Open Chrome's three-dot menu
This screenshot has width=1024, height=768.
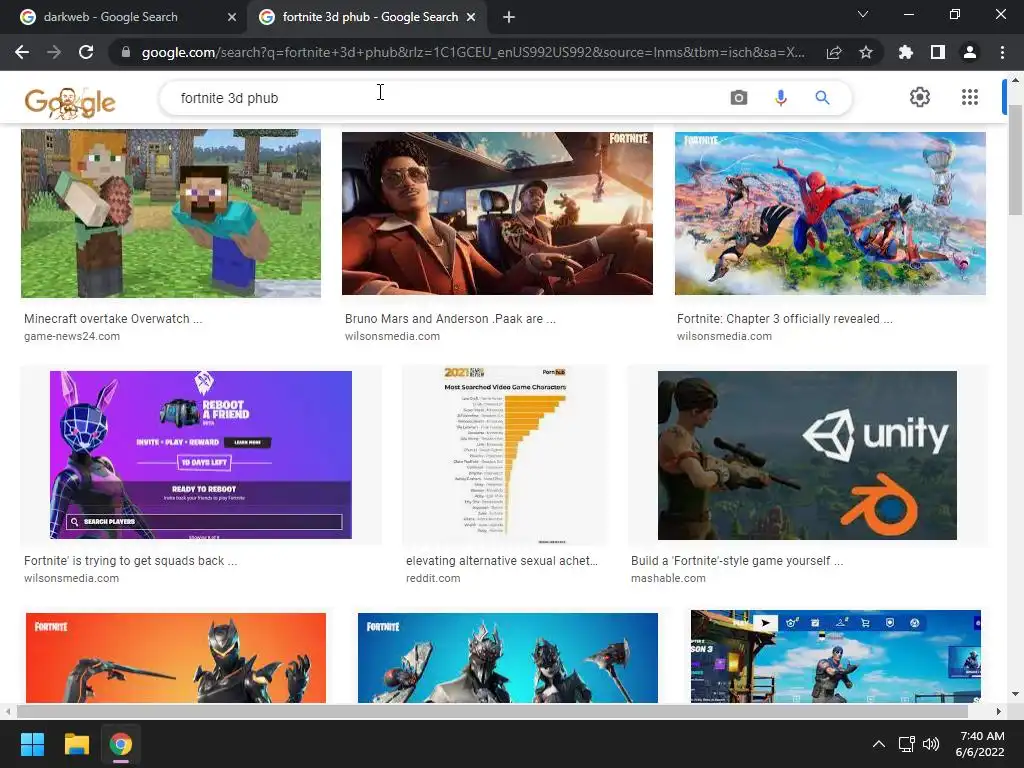pos(1002,52)
